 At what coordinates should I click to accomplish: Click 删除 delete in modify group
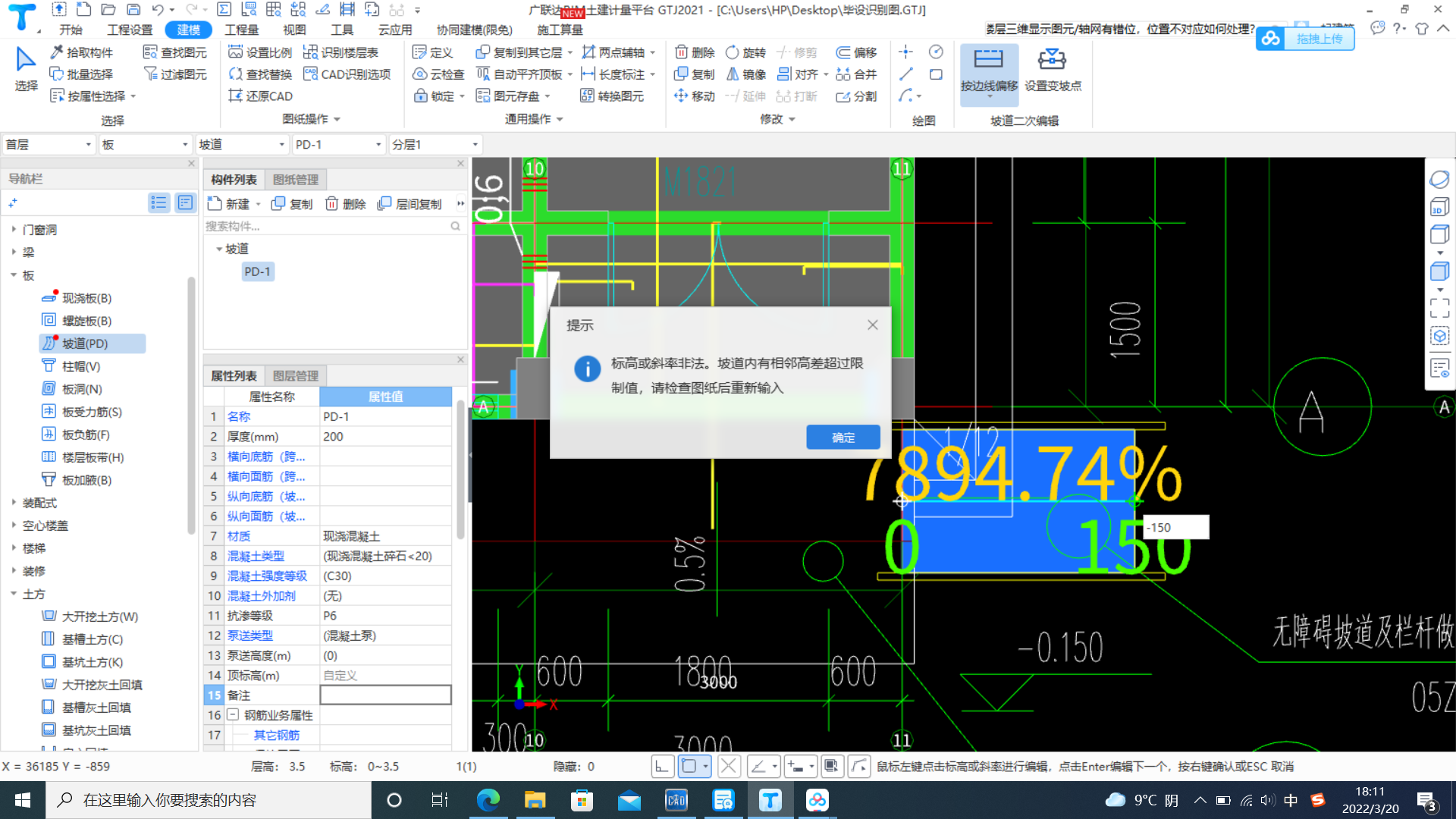(695, 52)
